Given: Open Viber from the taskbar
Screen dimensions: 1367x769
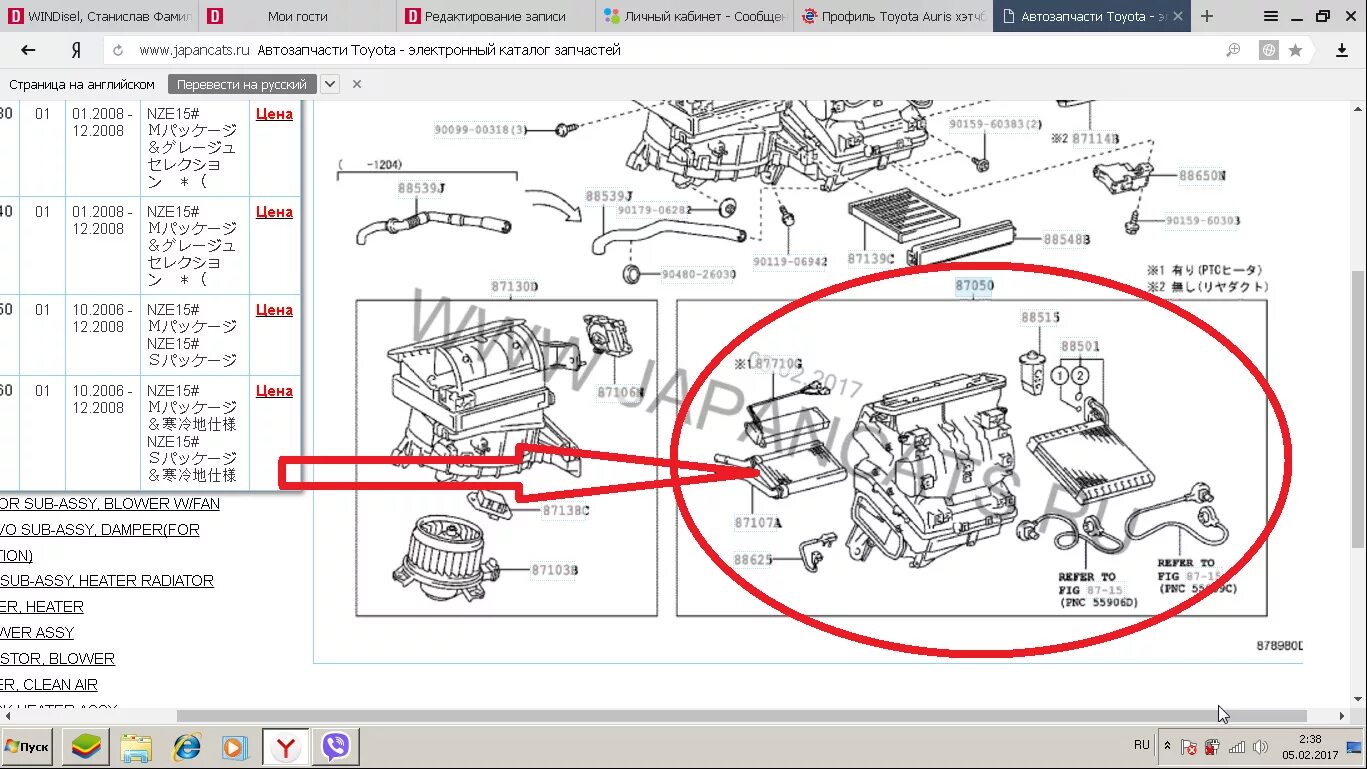Looking at the screenshot, I should pos(336,747).
